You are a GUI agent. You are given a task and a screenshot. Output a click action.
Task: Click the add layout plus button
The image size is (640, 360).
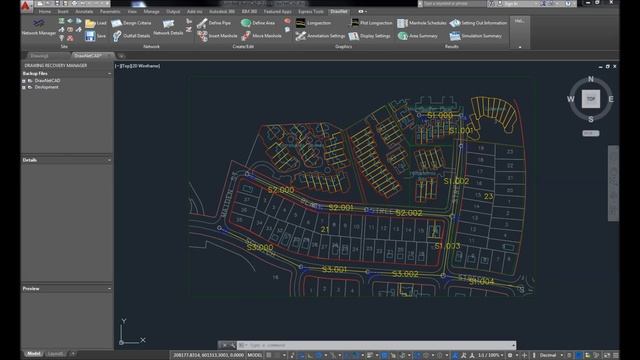tap(73, 354)
